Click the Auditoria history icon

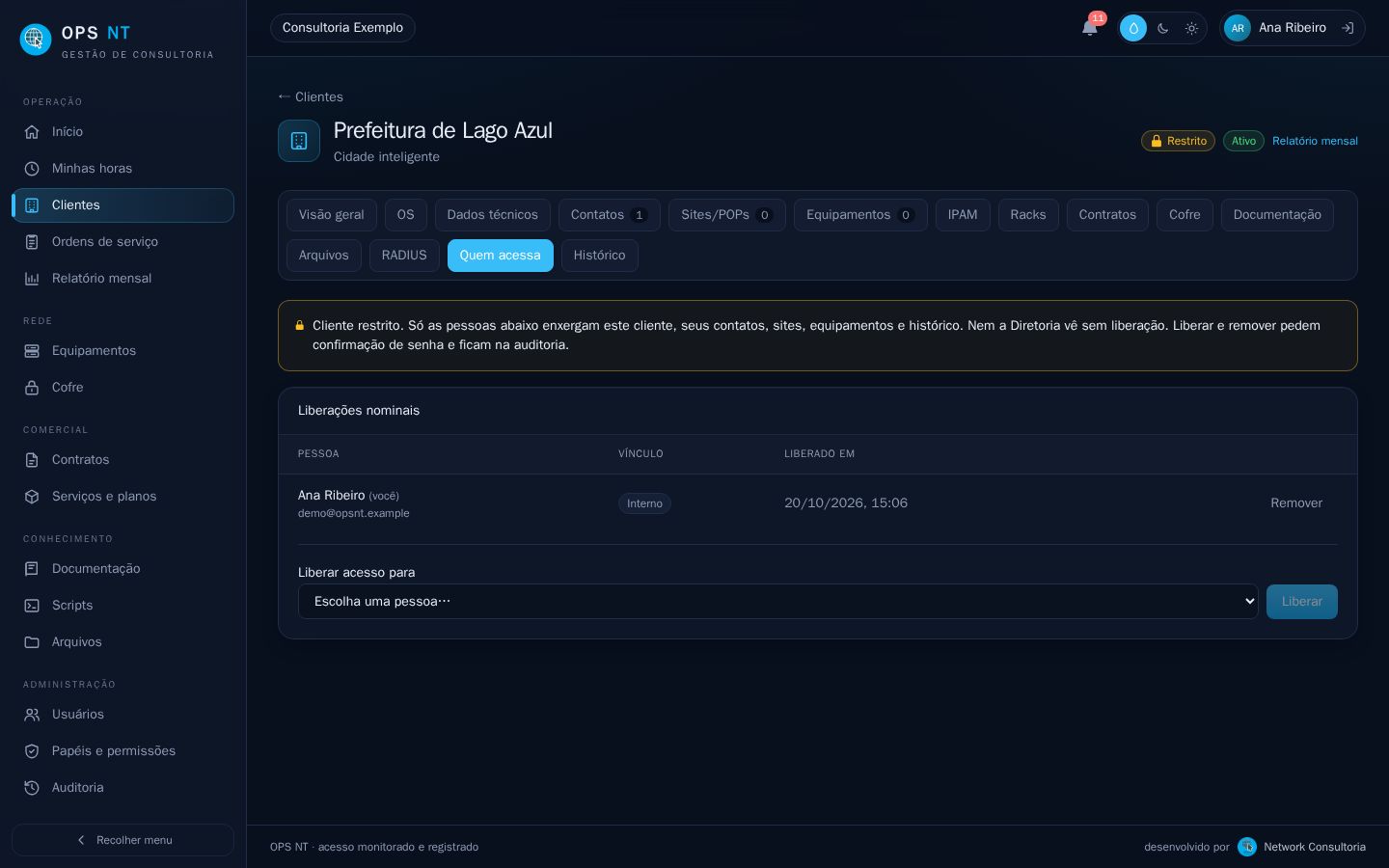(x=32, y=788)
